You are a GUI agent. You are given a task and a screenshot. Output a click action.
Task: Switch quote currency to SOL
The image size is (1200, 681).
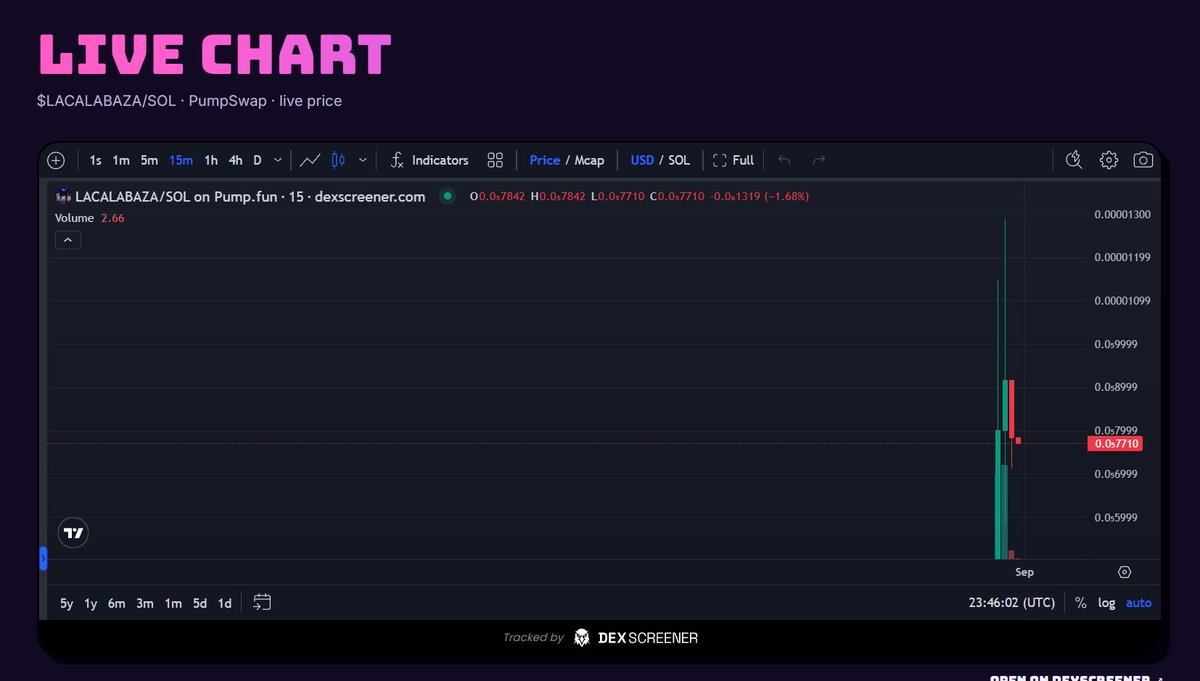679,160
